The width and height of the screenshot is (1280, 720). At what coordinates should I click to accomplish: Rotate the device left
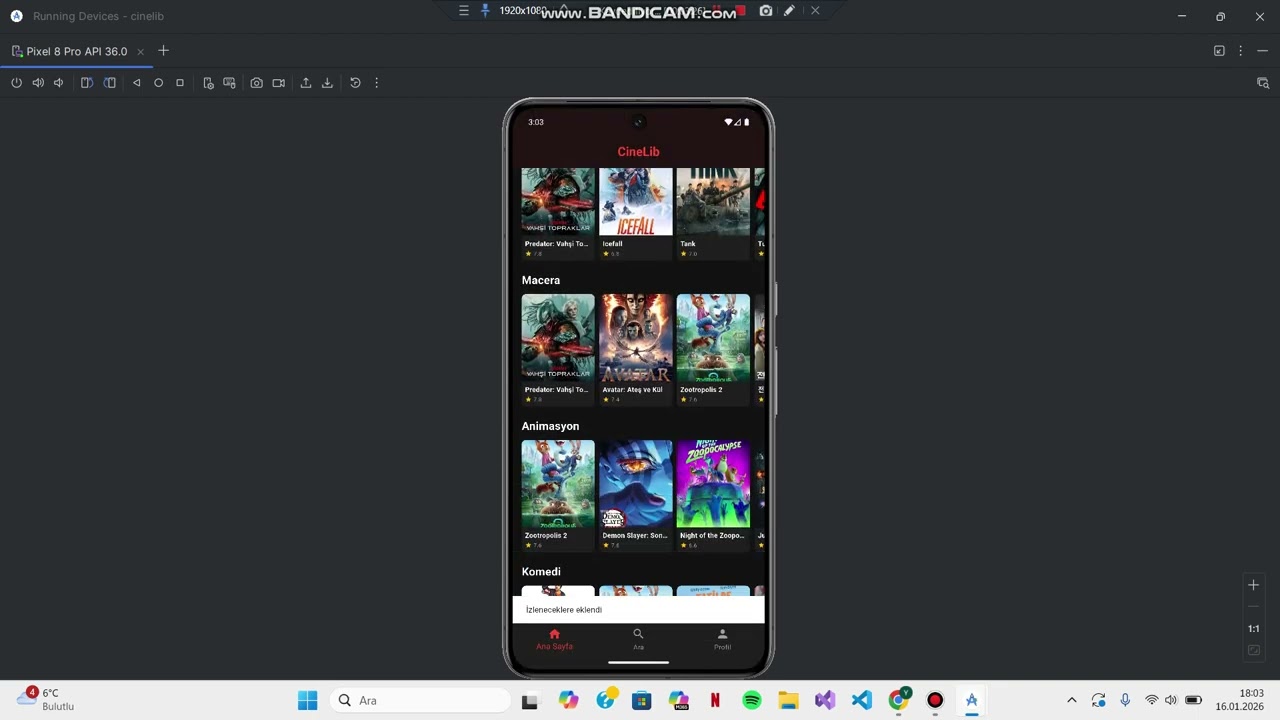point(87,83)
